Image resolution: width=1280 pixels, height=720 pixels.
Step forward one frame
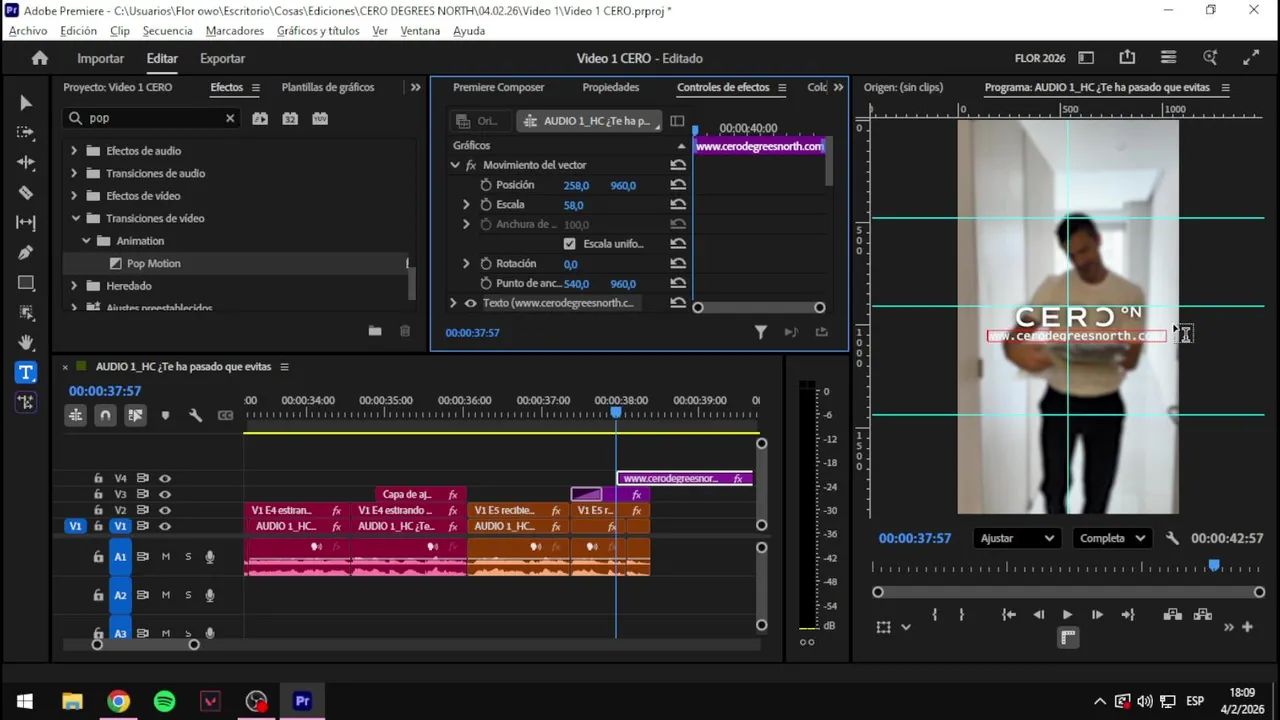click(x=1097, y=615)
